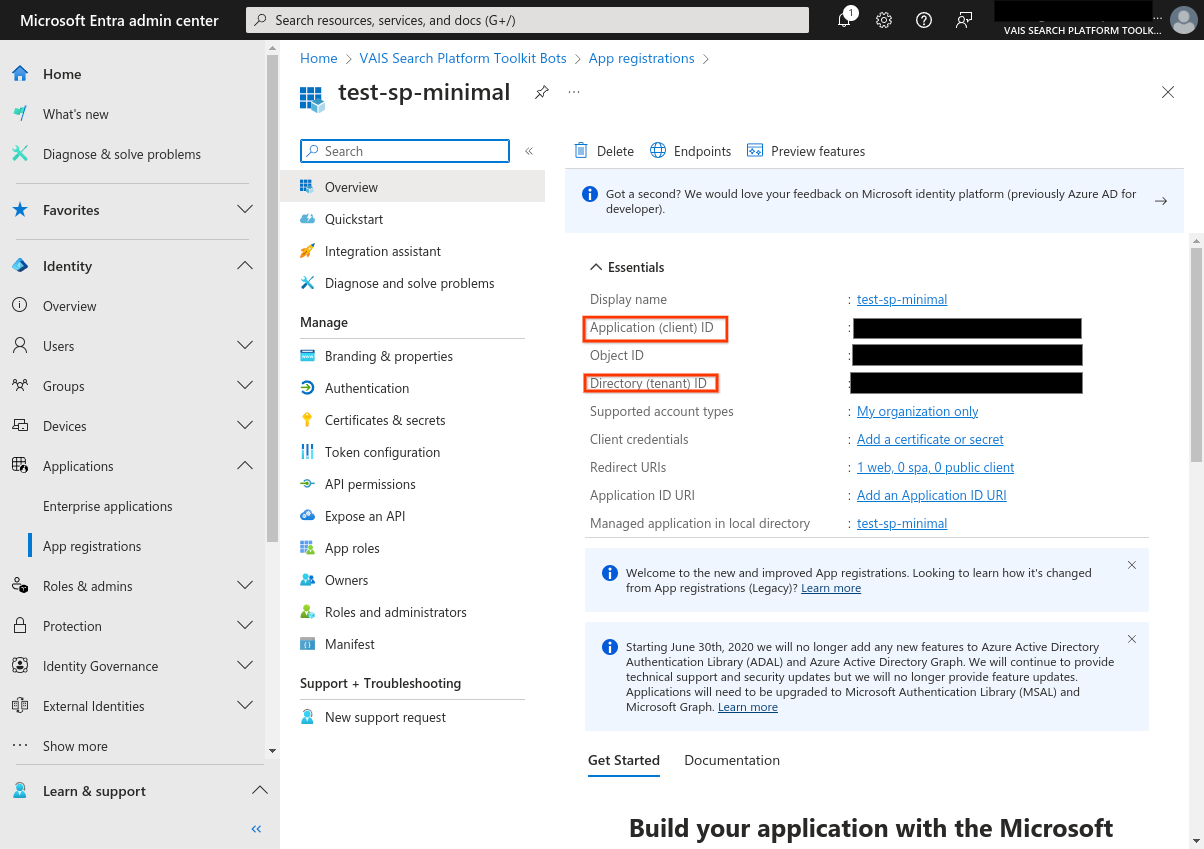Click the top search resources box

click(x=527, y=20)
